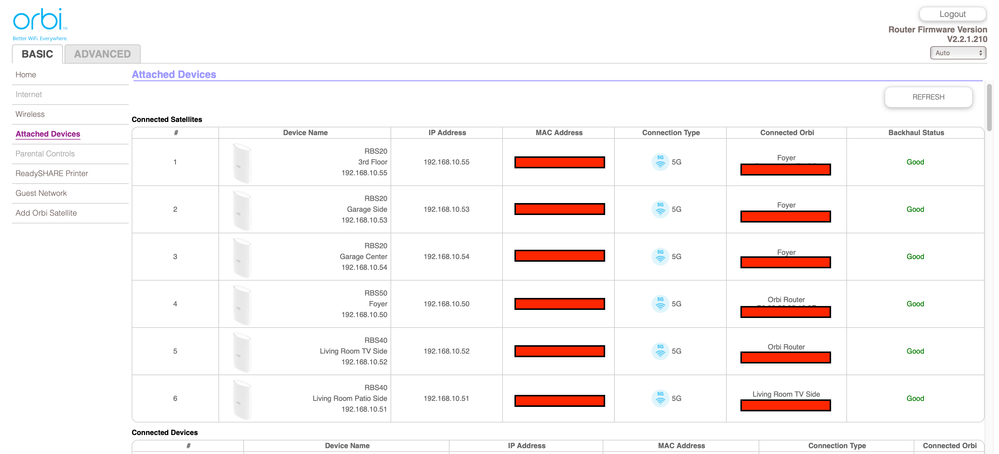999x454 pixels.
Task: Click the RBS20 Garage Center device name
Action: coord(363,257)
